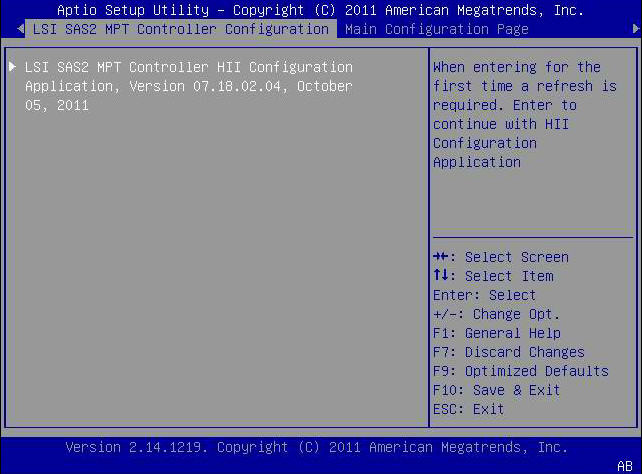Viewport: 642px width, 474px height.
Task: Click the Version 2.14.1219 footer text
Action: point(316,447)
